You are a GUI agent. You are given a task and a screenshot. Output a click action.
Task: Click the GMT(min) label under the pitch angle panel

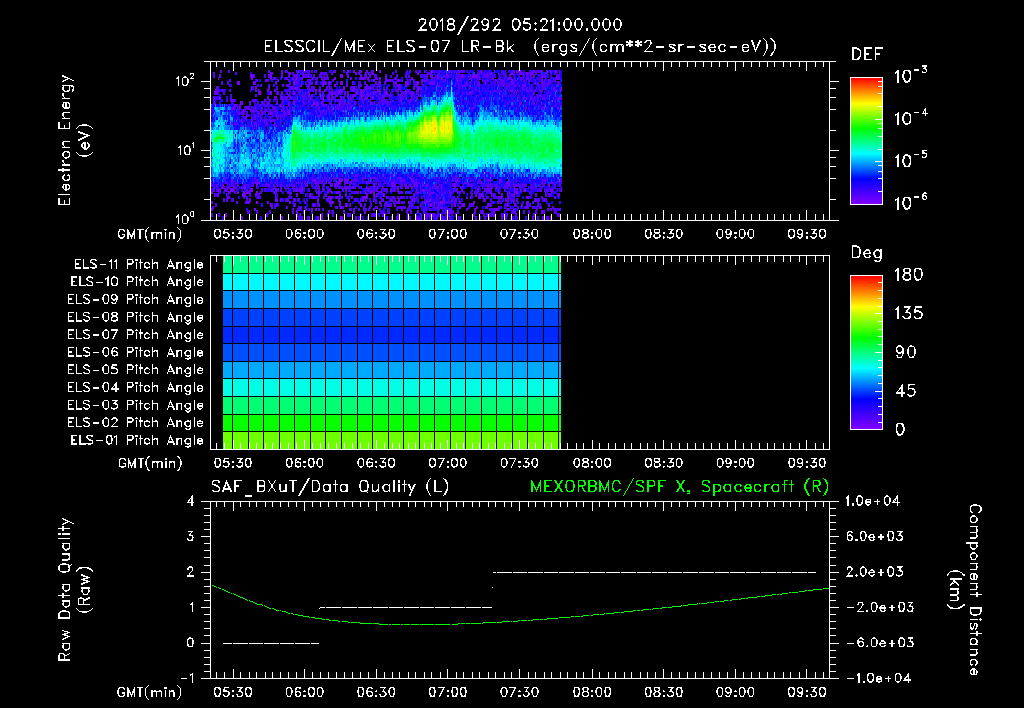(150, 464)
